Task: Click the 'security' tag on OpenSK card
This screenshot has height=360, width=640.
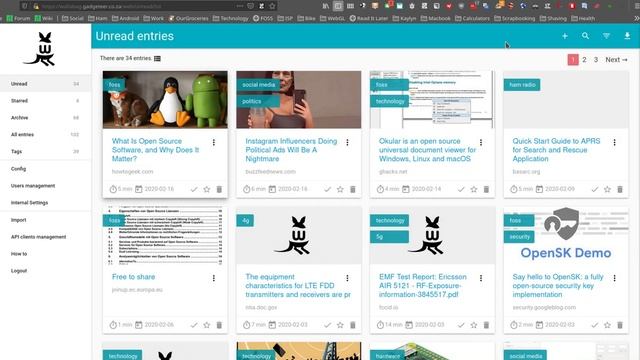Action: click(x=519, y=237)
